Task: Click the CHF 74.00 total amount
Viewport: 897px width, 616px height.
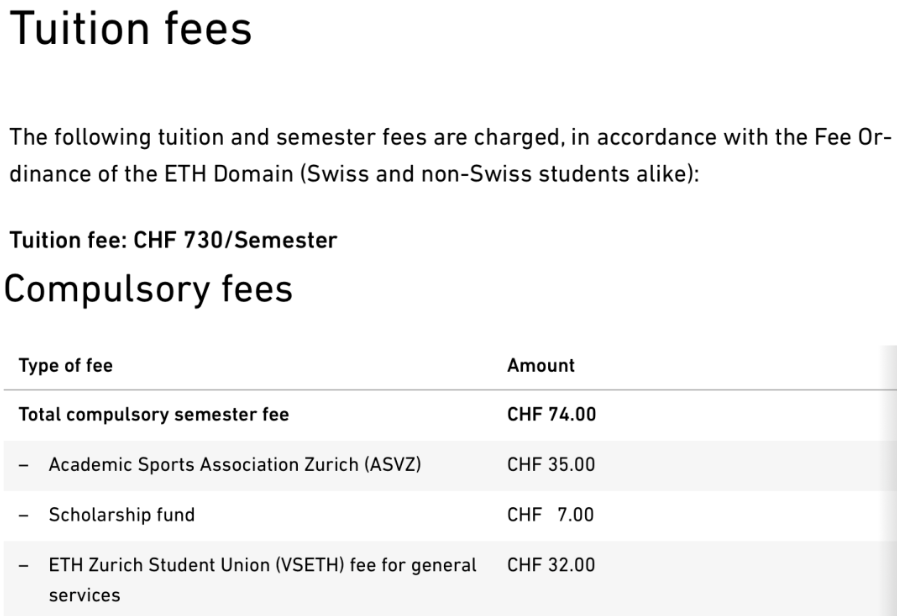Action: pyautogui.click(x=551, y=414)
